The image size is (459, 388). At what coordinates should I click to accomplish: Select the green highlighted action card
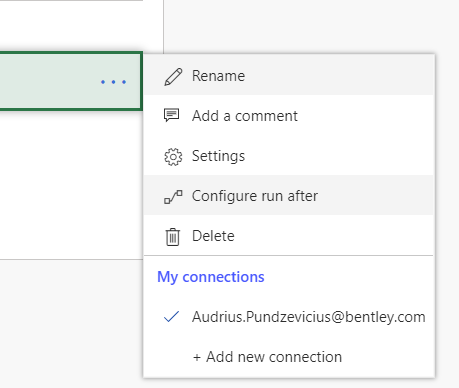(71, 81)
